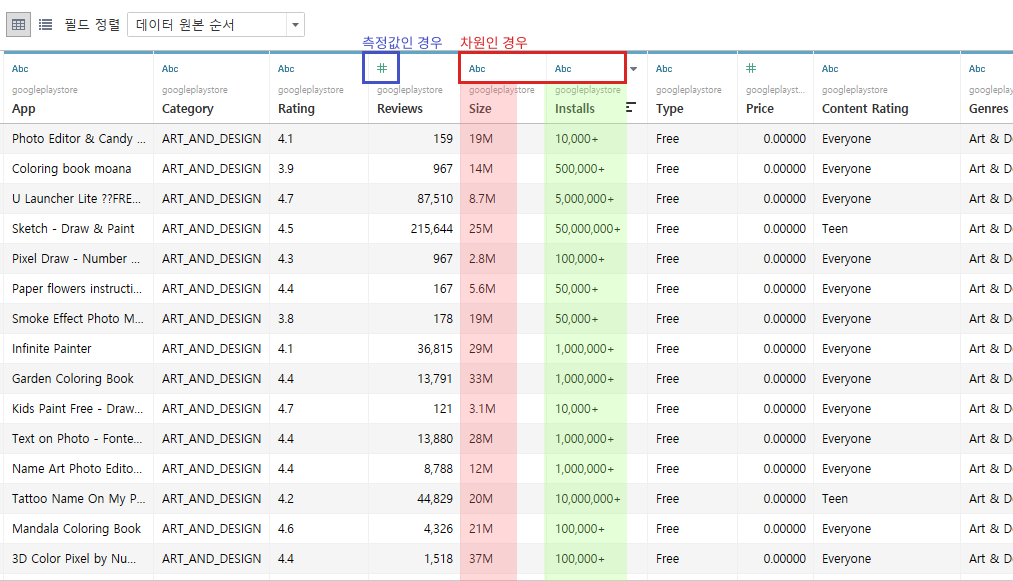Change data type icon of App field
This screenshot has height=581, width=1013.
(x=20, y=69)
